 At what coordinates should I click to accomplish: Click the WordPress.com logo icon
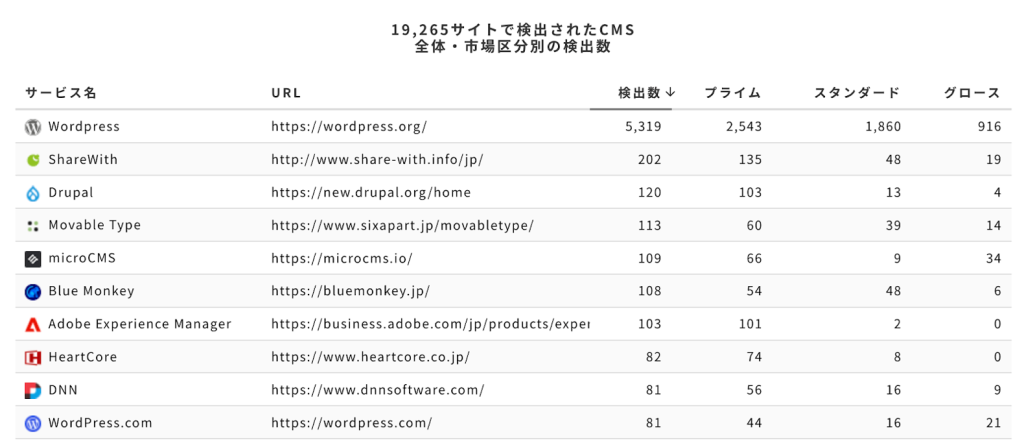click(32, 423)
